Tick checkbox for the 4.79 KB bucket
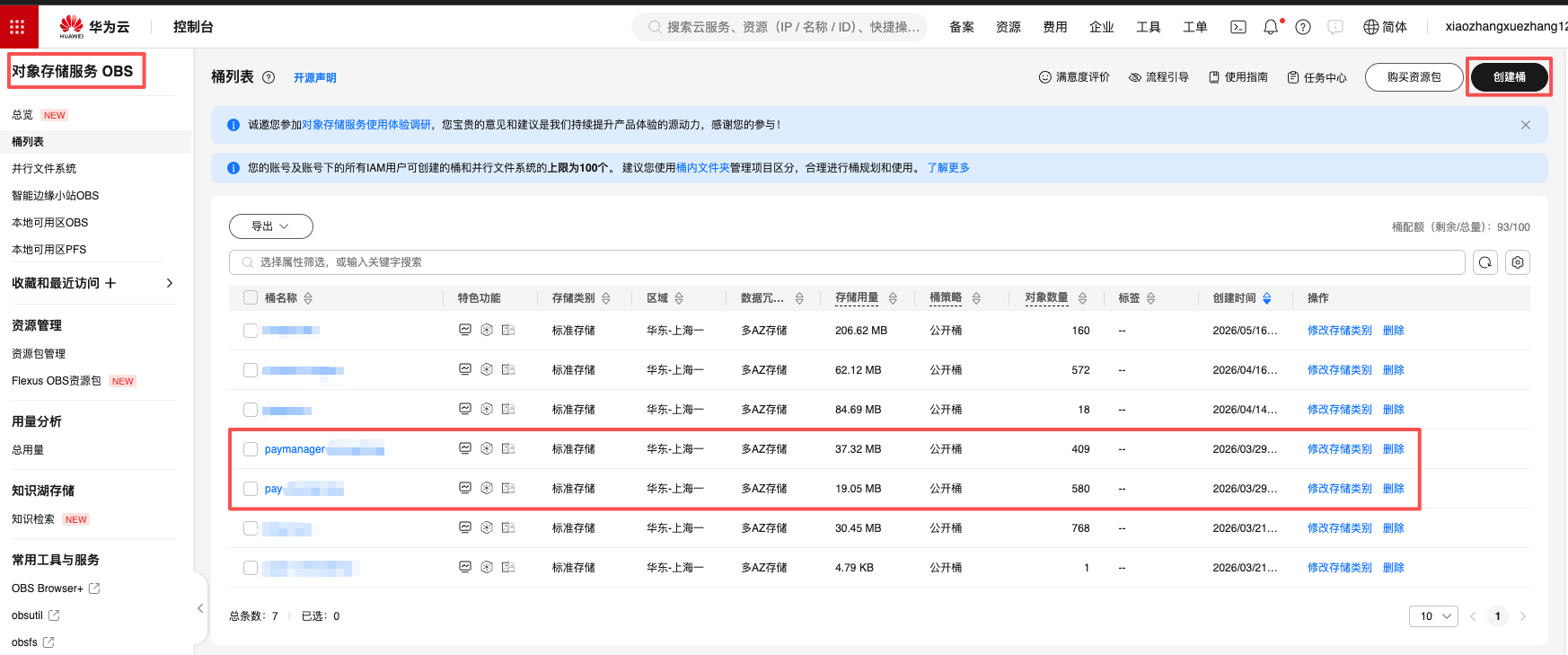The height and width of the screenshot is (655, 1568). click(251, 568)
